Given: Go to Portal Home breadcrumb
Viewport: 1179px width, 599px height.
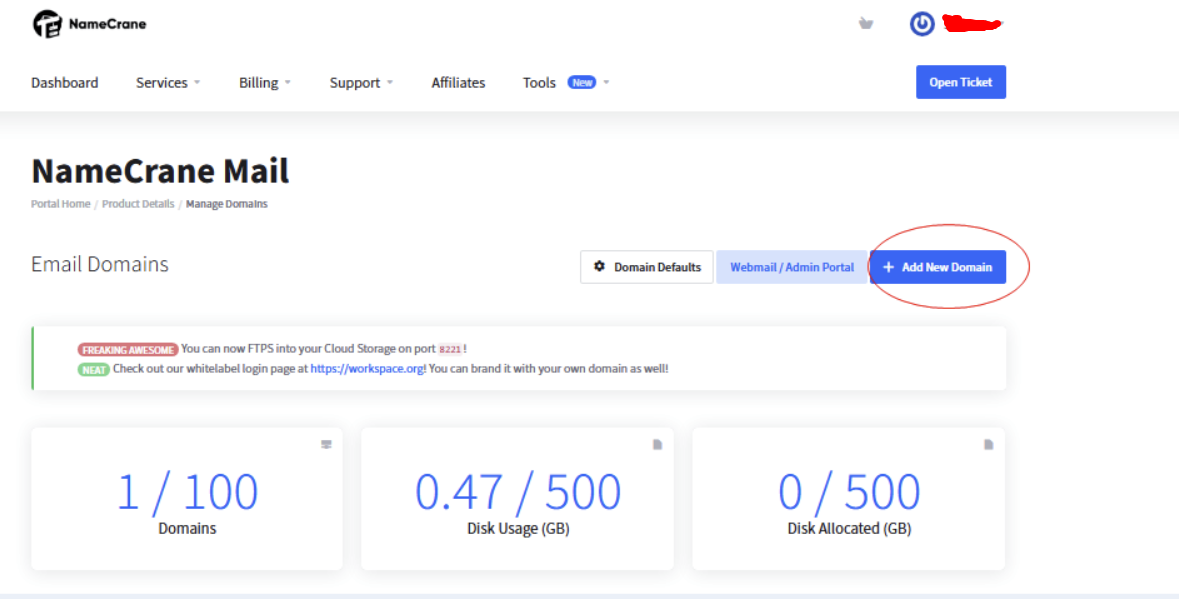Looking at the screenshot, I should pos(60,204).
